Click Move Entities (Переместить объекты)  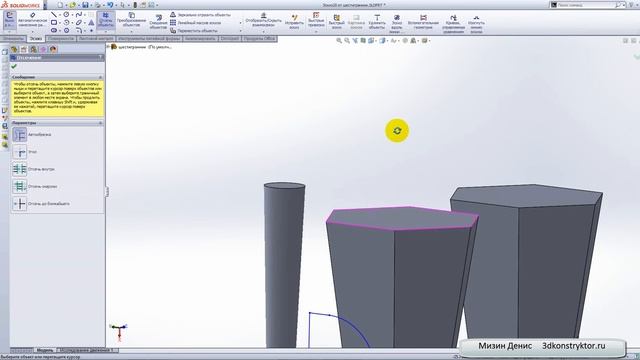[x=193, y=31]
